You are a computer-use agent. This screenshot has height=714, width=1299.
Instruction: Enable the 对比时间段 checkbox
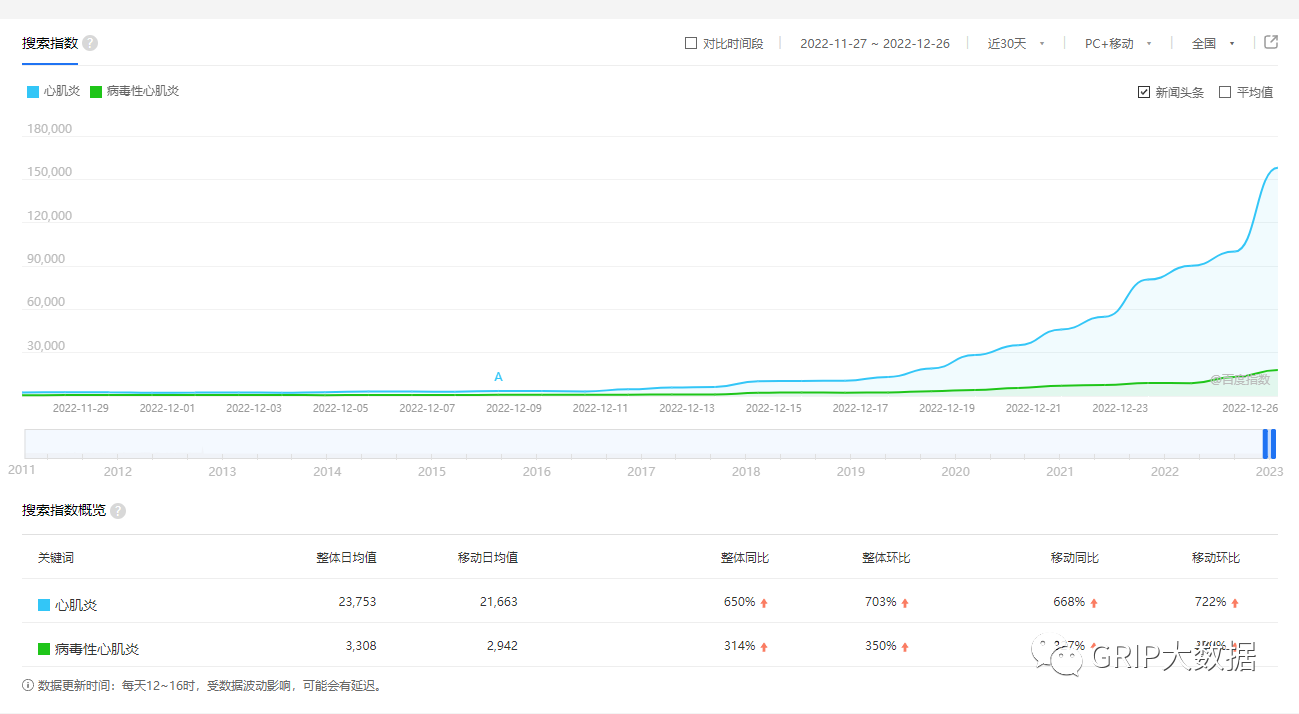(x=691, y=44)
